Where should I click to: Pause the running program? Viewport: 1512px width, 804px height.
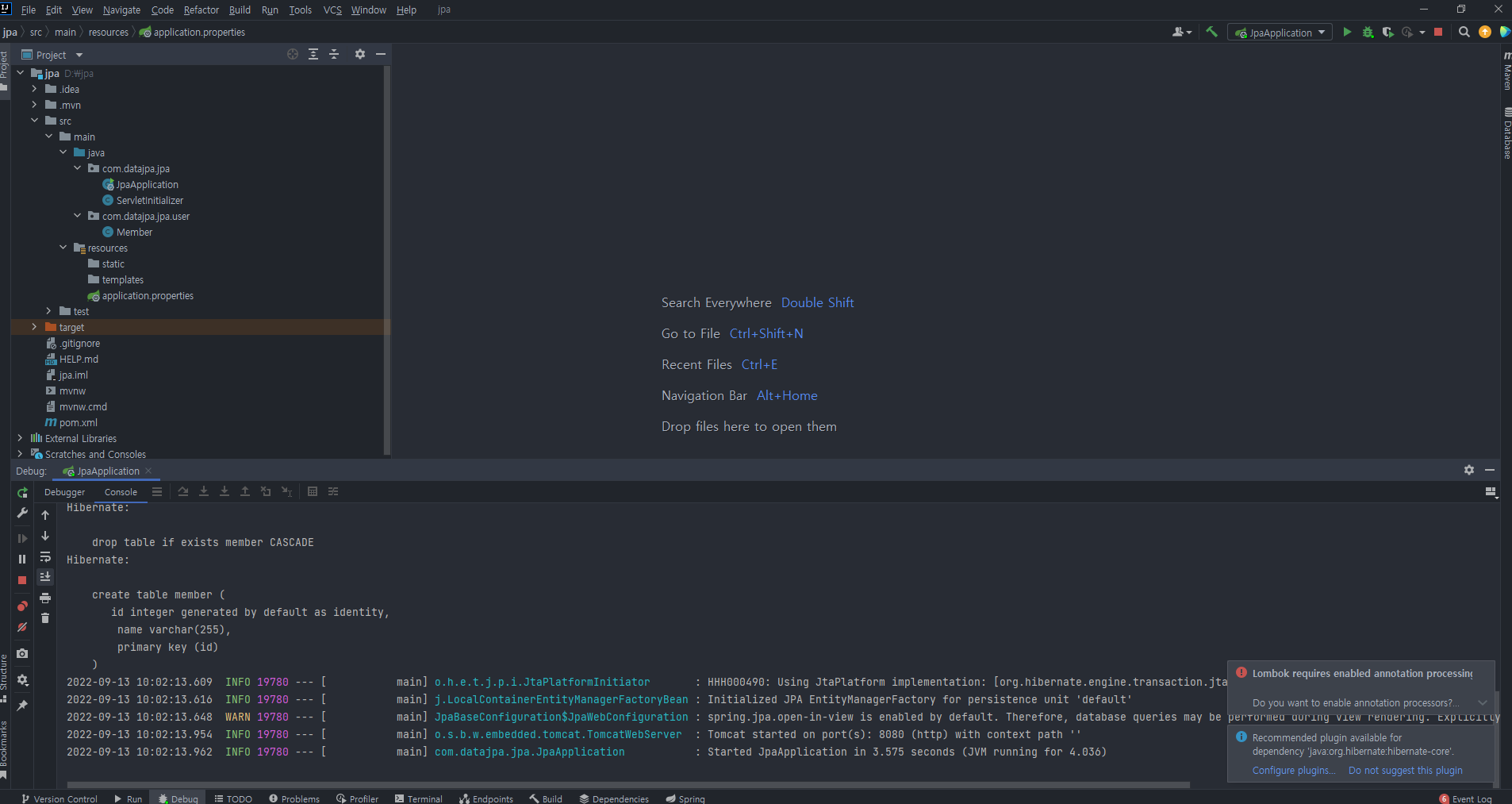(22, 559)
